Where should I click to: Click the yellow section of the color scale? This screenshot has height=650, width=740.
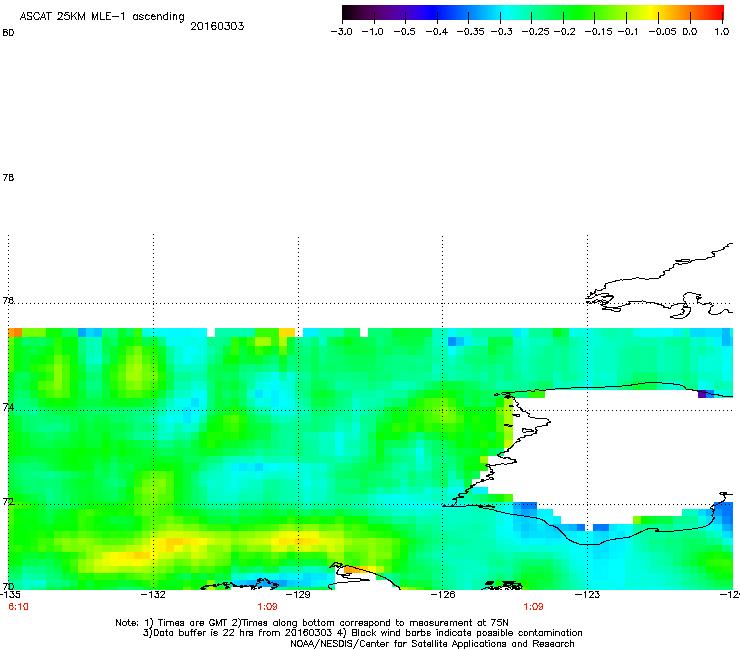(651, 13)
